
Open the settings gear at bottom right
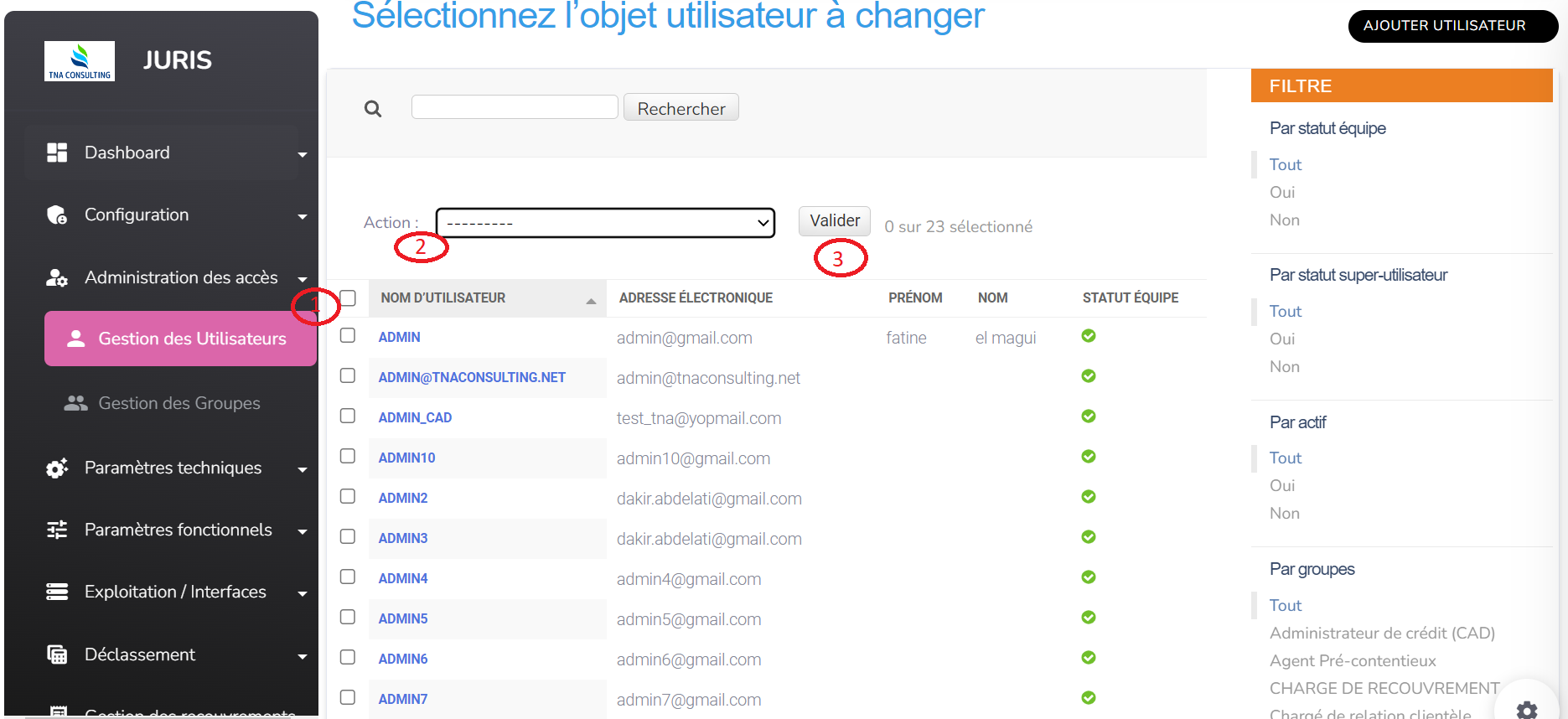(x=1527, y=709)
